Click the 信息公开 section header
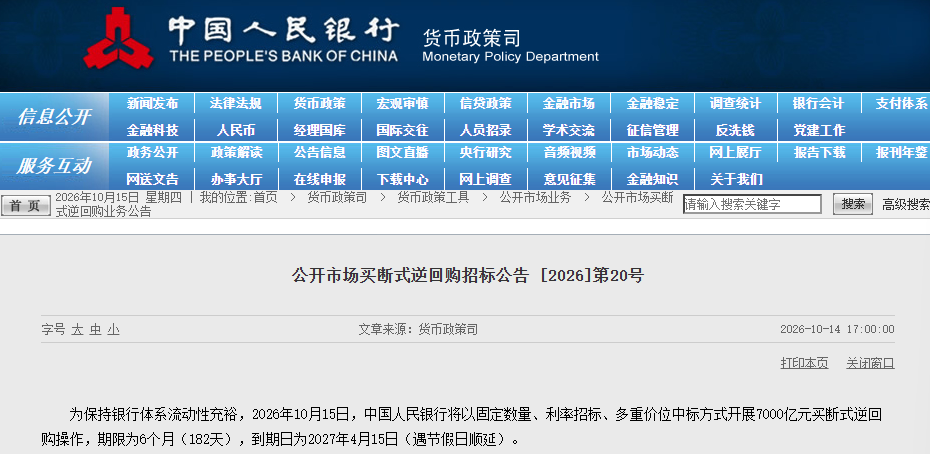Viewport: 930px width, 454px height. [x=54, y=116]
